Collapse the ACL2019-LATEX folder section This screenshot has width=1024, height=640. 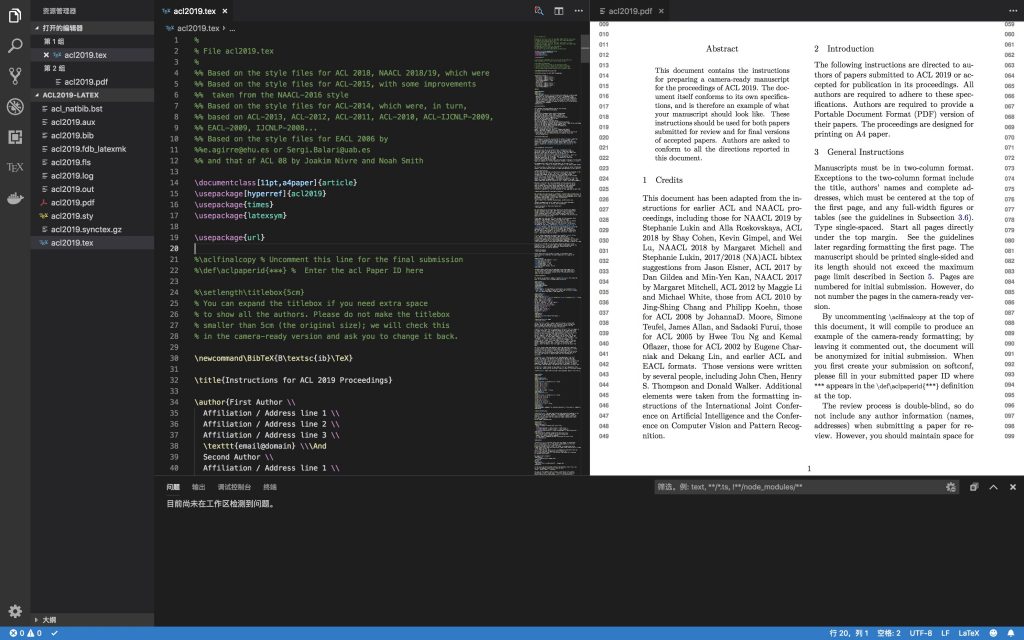click(93, 95)
